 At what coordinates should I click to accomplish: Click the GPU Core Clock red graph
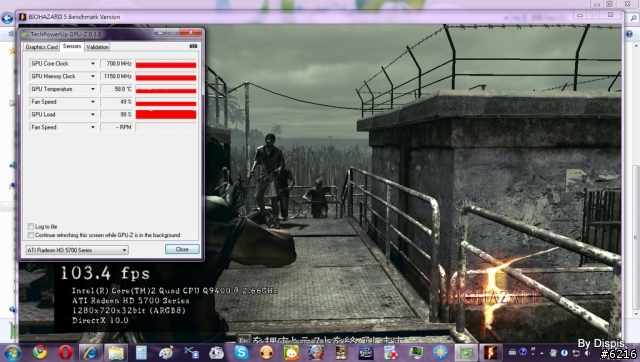[166, 64]
